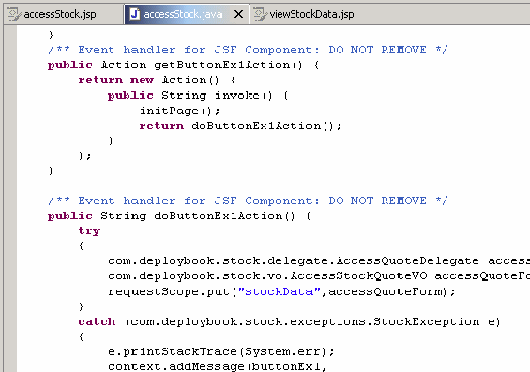Viewport: 530px width, 372px height.
Task: Click the JSP file icon on accessStock.jsp tab
Action: 14,14
